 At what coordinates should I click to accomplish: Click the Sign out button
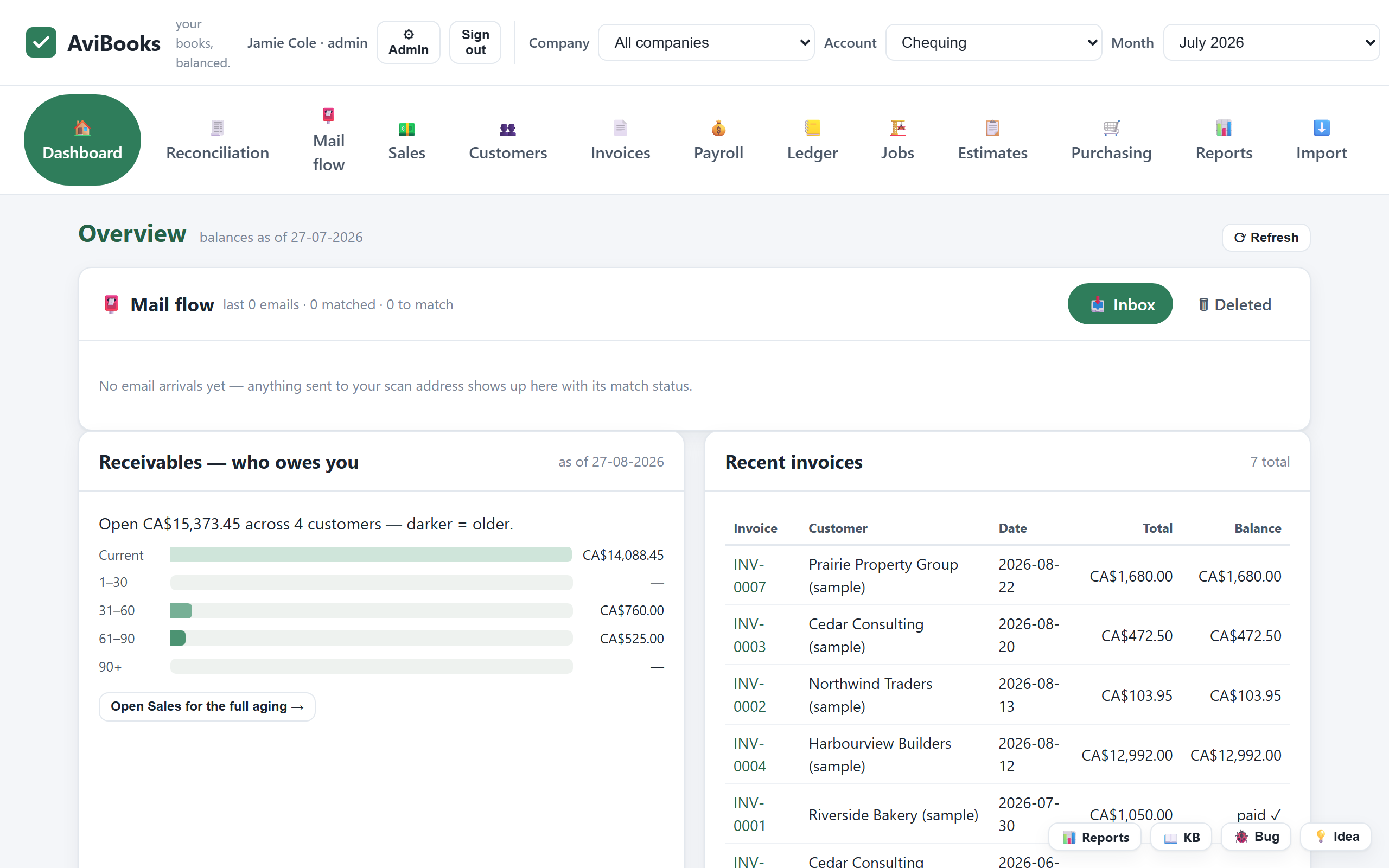475,42
